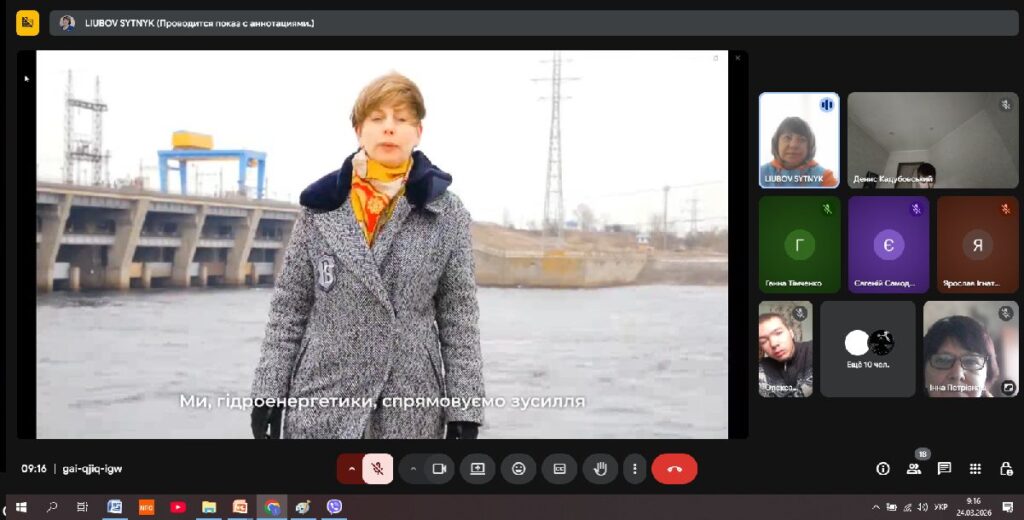1024x520 pixels.
Task: Open the emoji reactions icon
Action: coord(518,468)
